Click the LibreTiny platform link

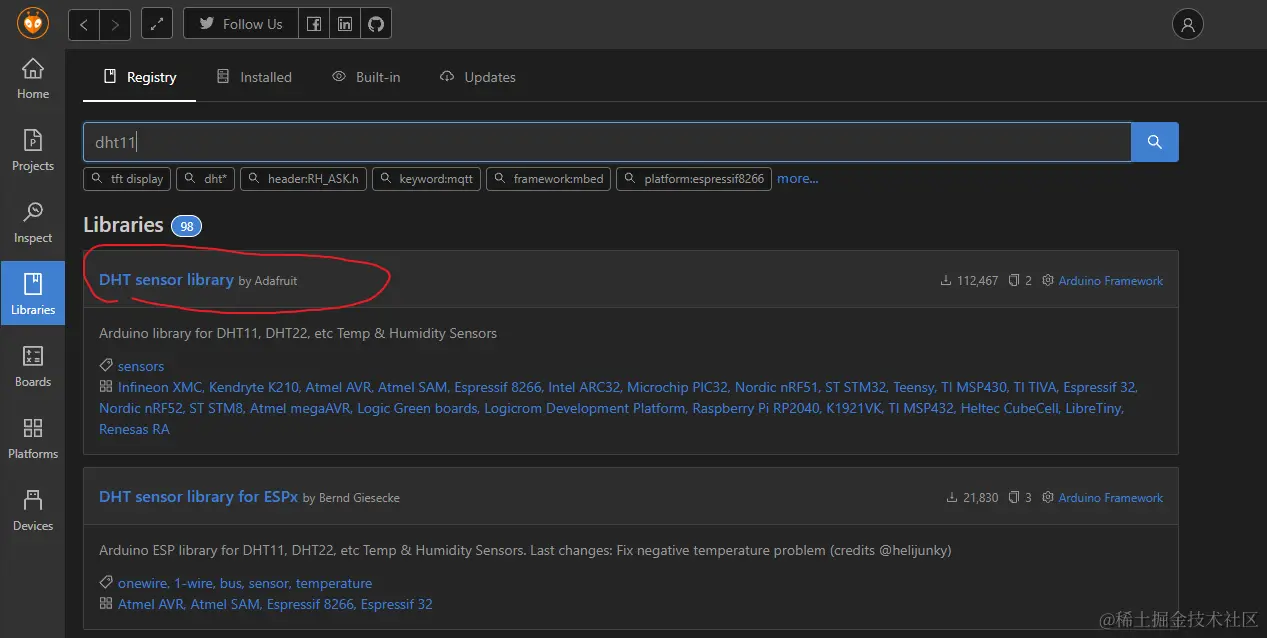[1094, 408]
